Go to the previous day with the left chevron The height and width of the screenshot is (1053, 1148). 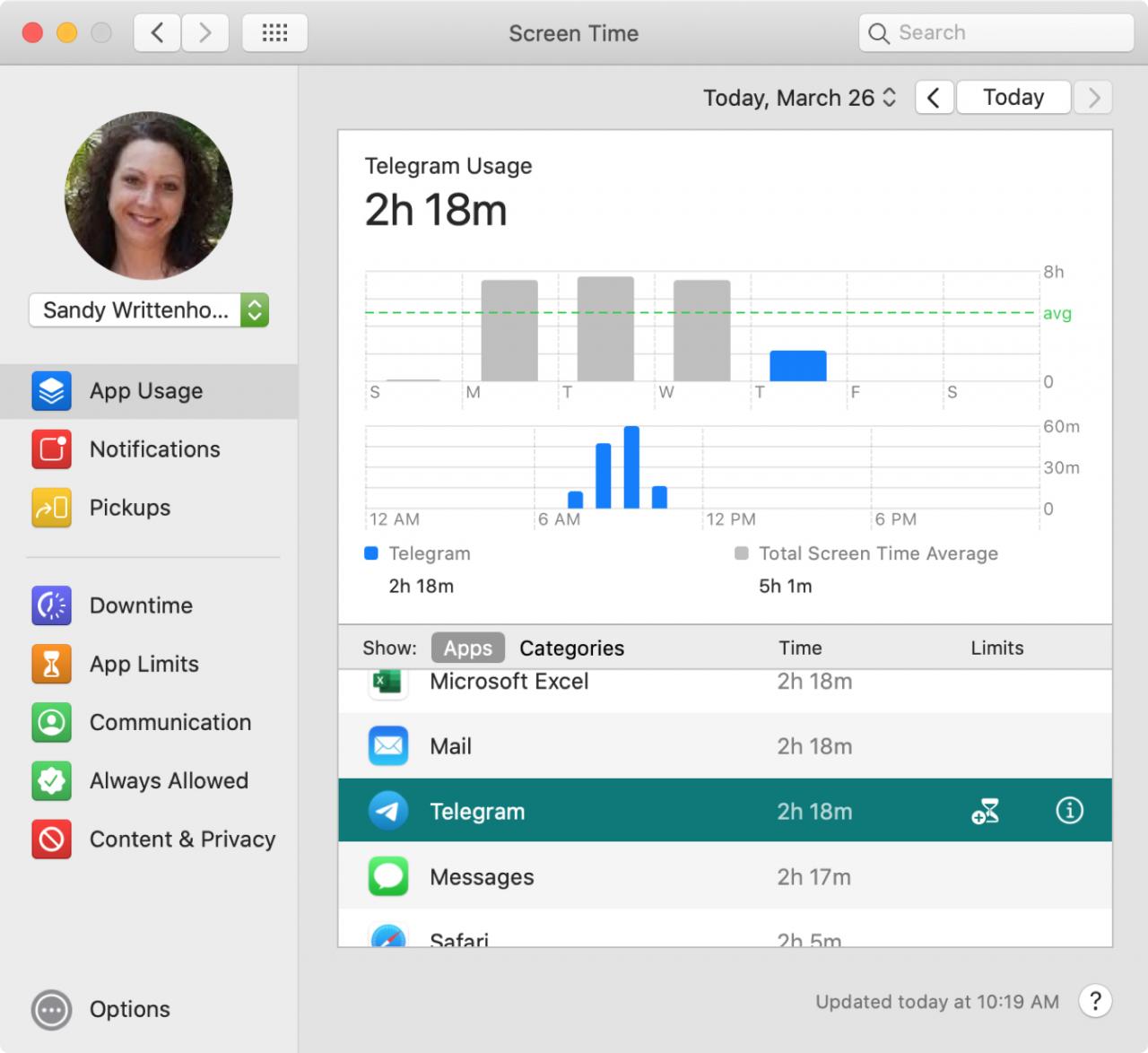pos(934,98)
